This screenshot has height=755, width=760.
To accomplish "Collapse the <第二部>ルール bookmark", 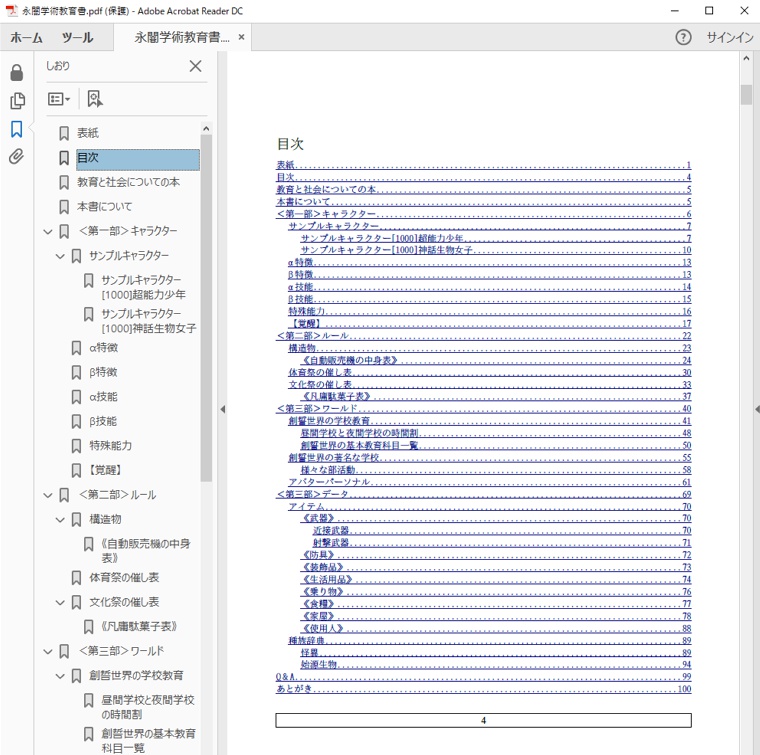I will point(48,495).
